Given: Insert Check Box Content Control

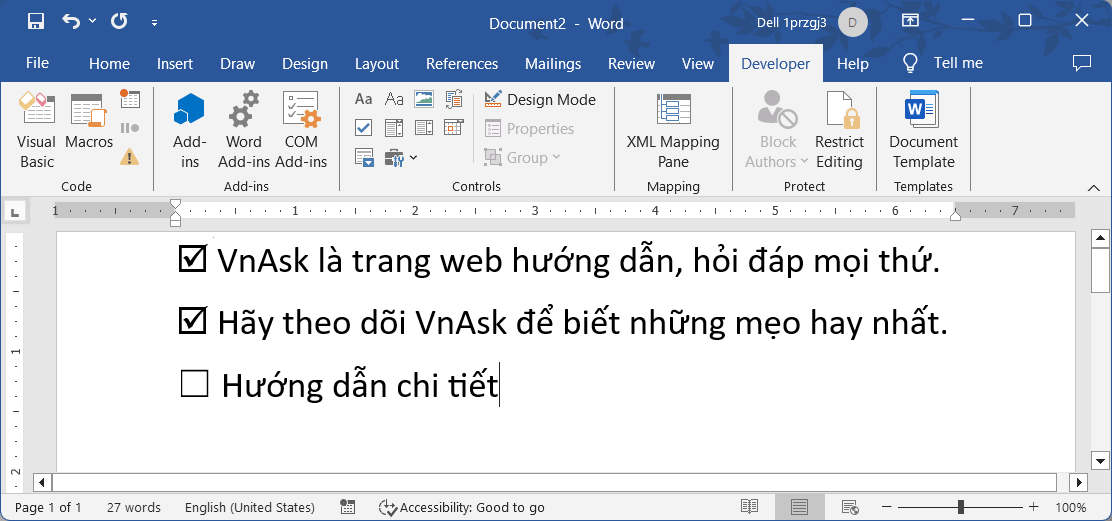Looking at the screenshot, I should [x=364, y=128].
